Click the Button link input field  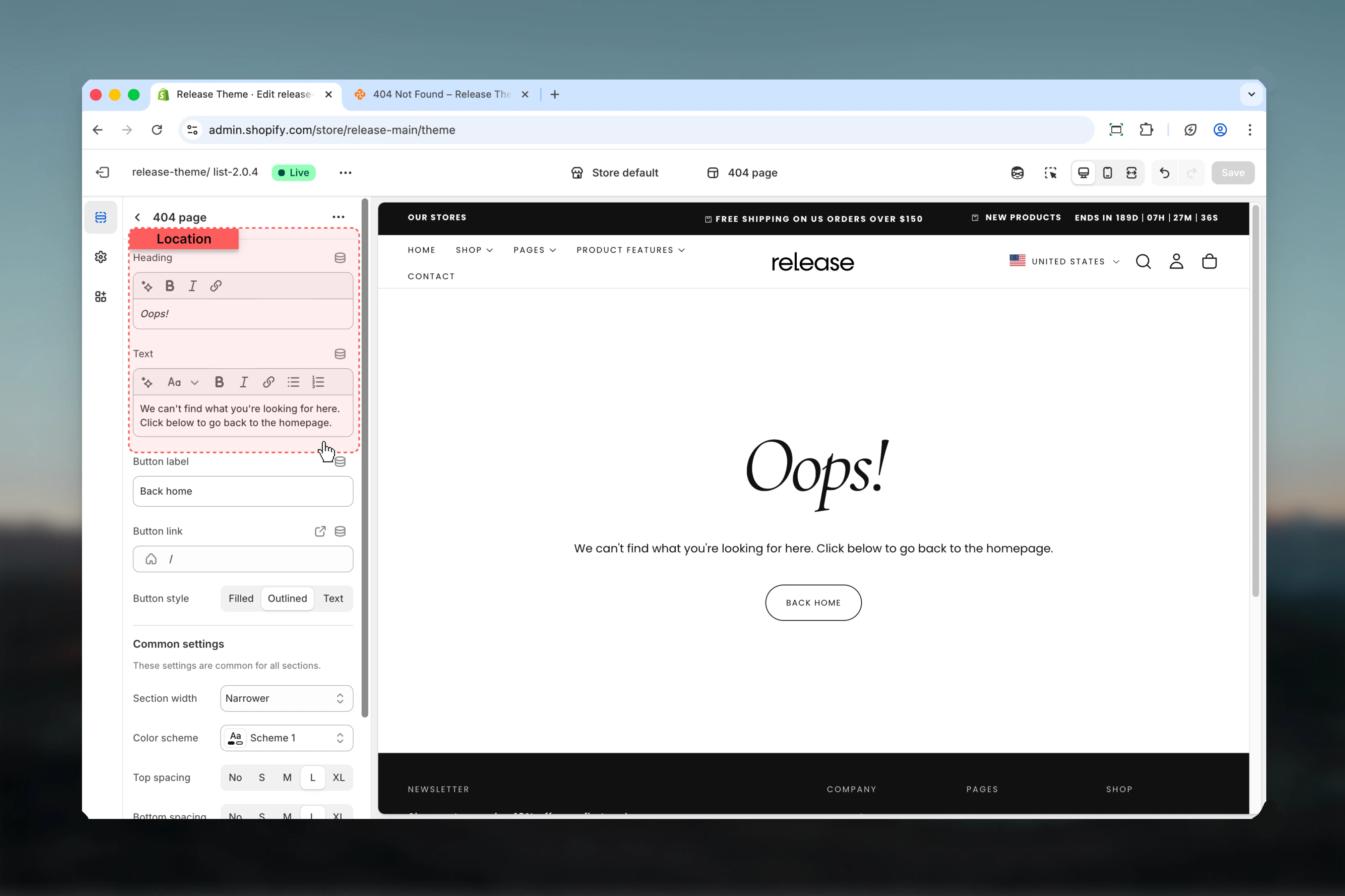[243, 559]
